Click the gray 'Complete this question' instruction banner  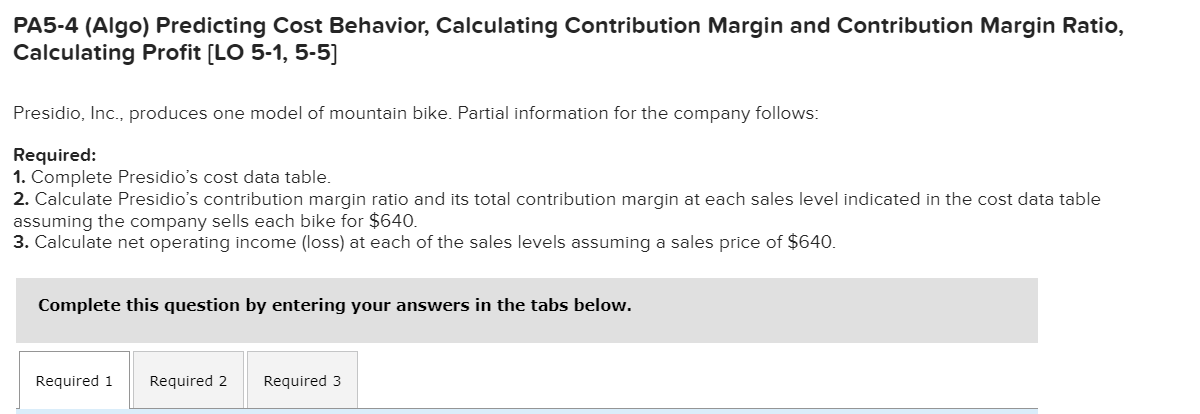coord(526,310)
